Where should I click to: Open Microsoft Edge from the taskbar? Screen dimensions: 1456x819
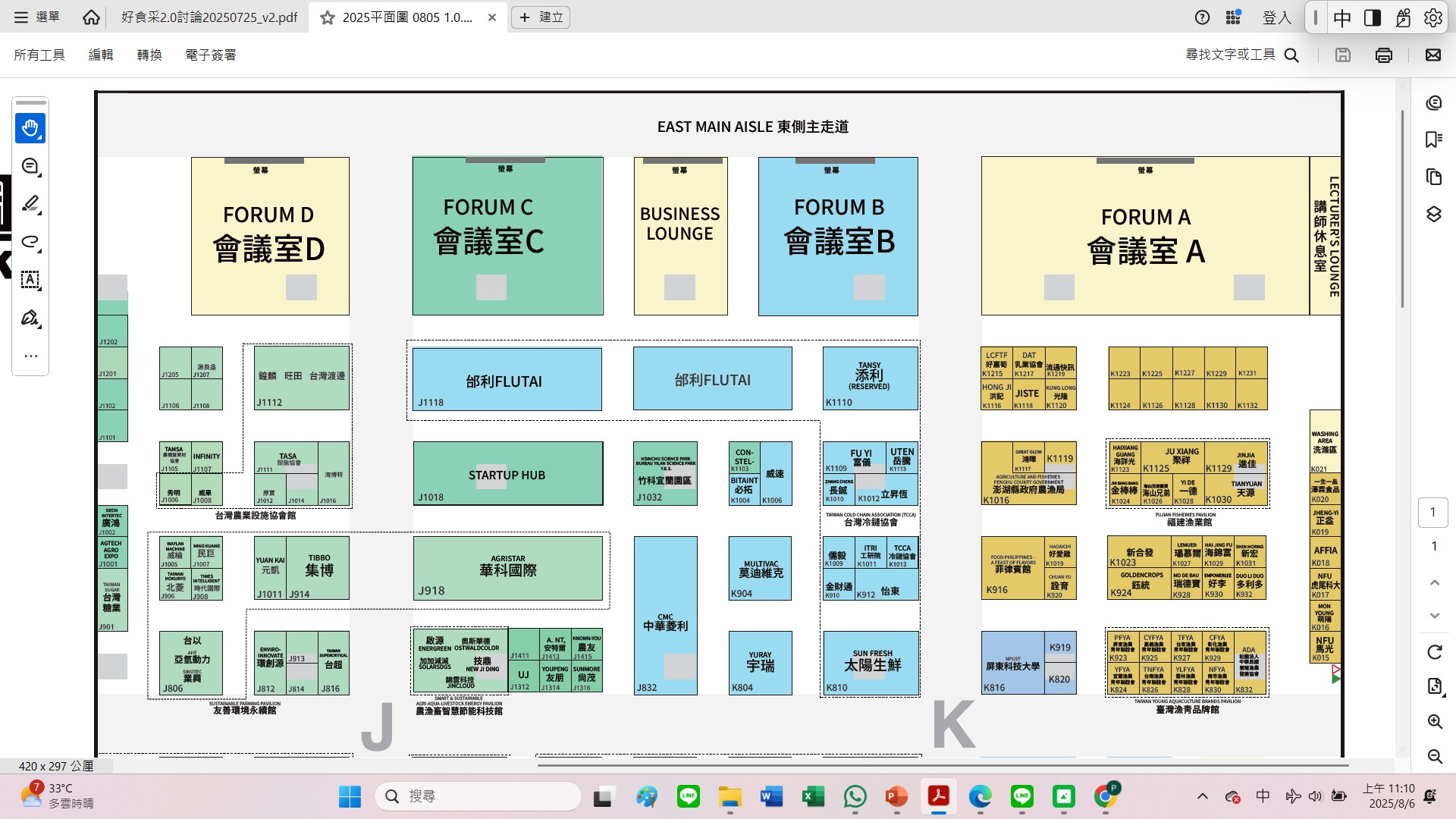click(x=980, y=796)
